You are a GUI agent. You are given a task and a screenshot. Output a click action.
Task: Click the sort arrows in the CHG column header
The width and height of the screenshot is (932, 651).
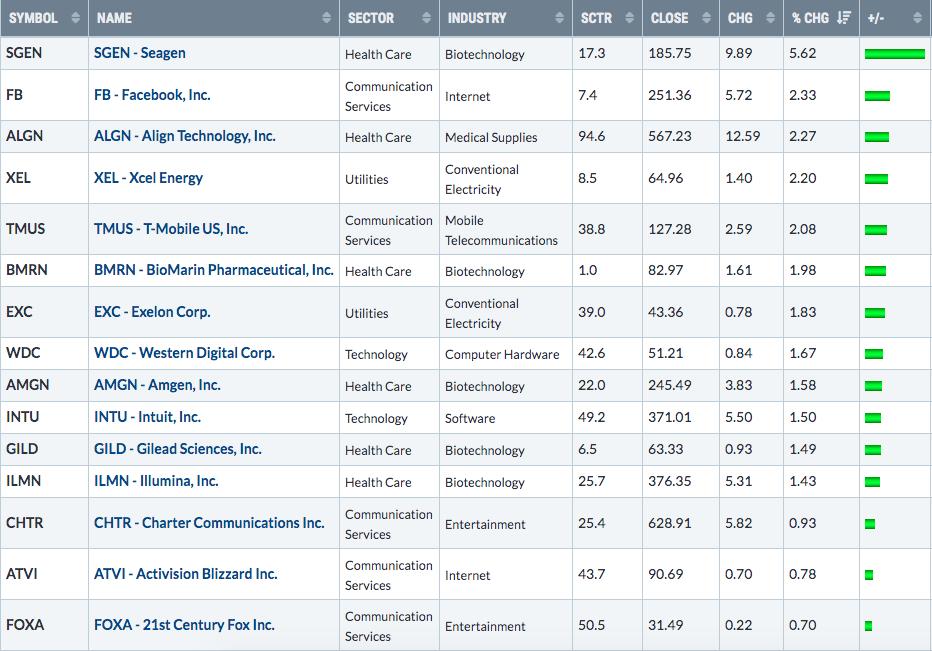771,18
